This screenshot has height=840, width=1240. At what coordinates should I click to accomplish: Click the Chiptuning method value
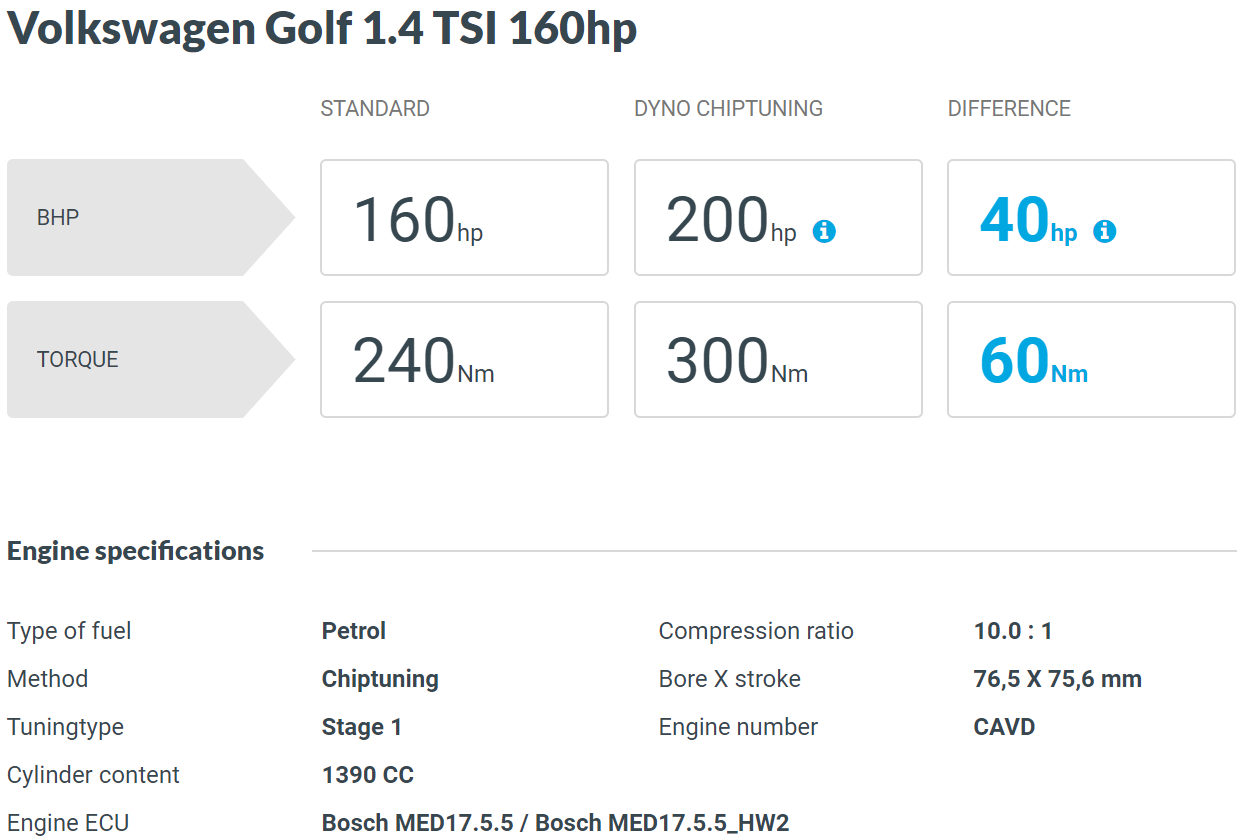click(x=380, y=679)
